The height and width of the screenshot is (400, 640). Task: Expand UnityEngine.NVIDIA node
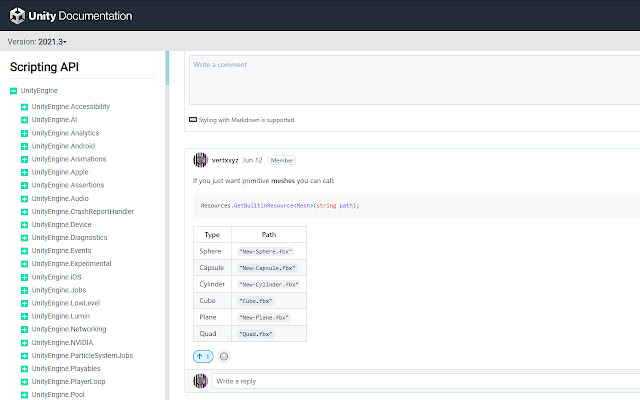24,342
